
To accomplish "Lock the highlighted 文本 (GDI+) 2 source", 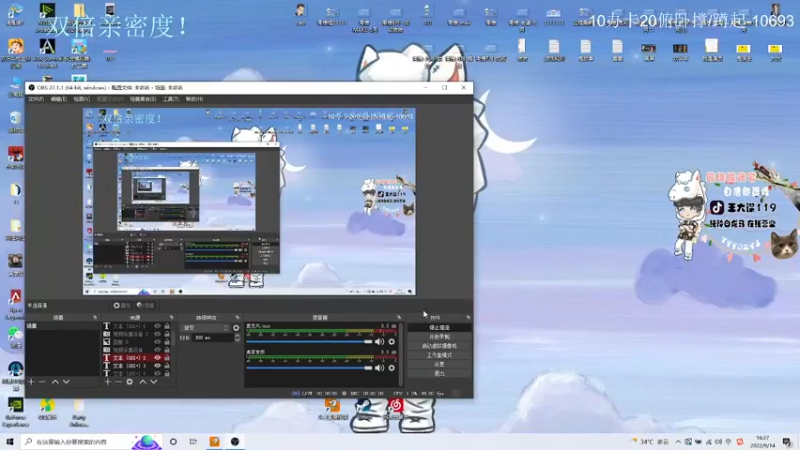I will click(x=167, y=358).
